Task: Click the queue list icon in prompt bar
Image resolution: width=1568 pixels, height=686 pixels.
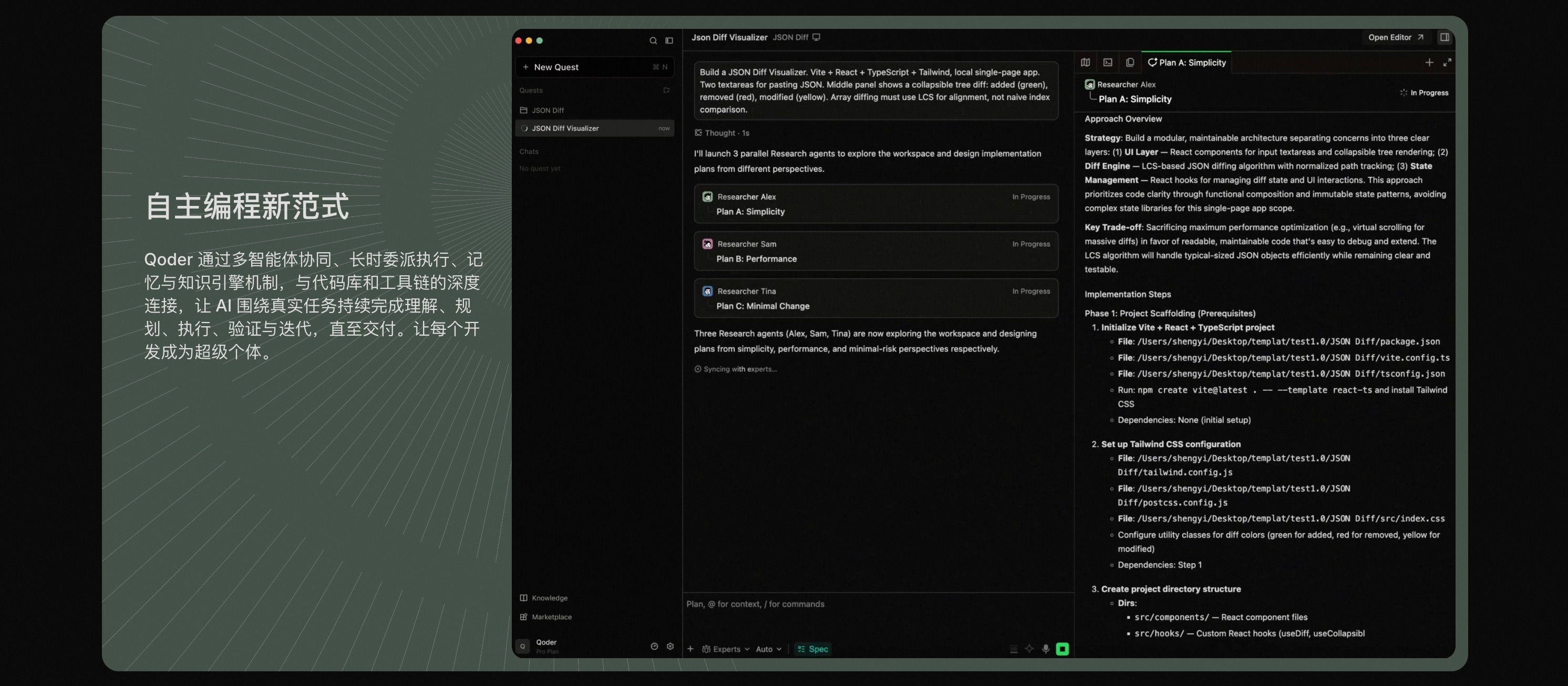Action: [1014, 649]
